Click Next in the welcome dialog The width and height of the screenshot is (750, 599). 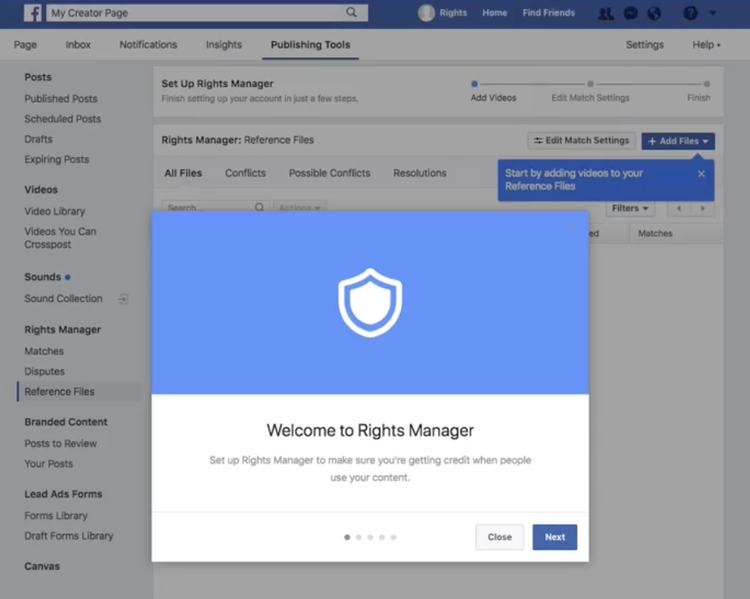click(555, 537)
